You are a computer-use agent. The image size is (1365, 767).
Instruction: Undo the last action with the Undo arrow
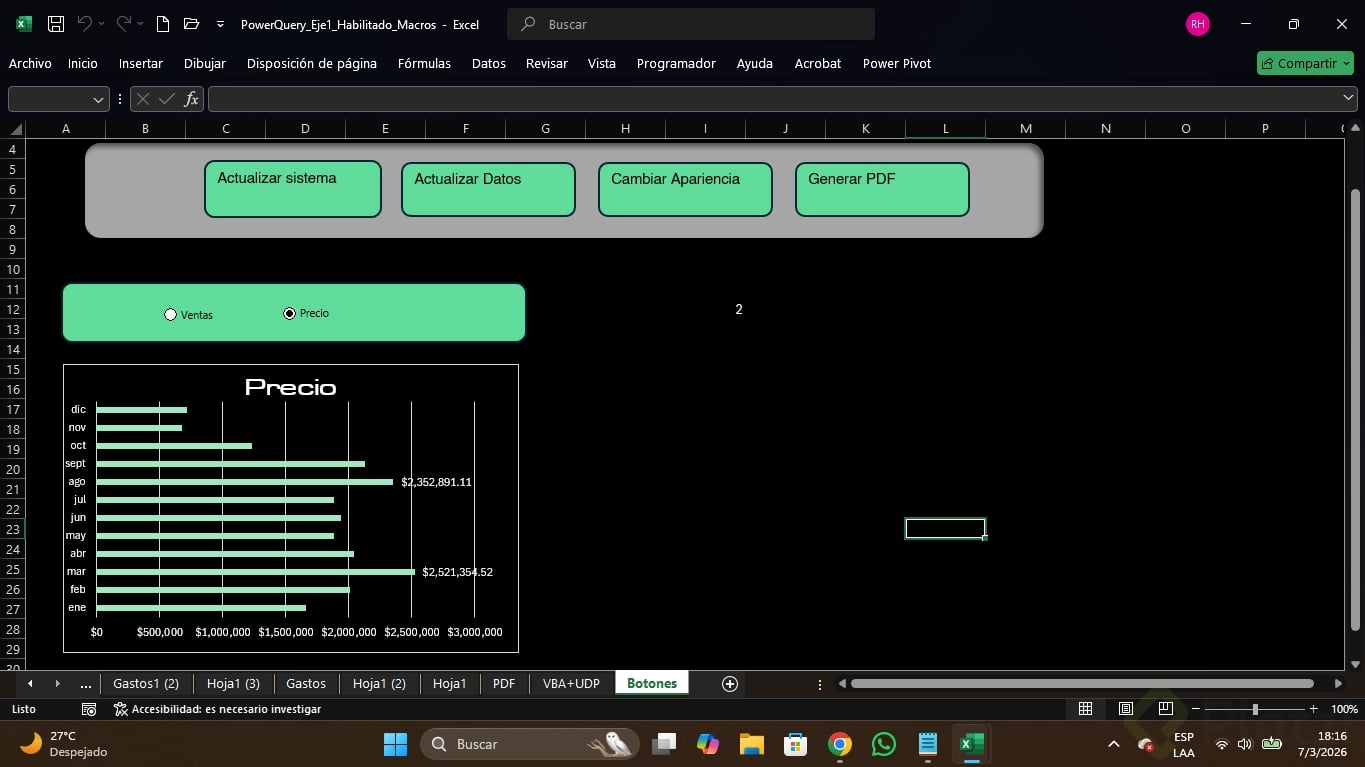(x=85, y=24)
